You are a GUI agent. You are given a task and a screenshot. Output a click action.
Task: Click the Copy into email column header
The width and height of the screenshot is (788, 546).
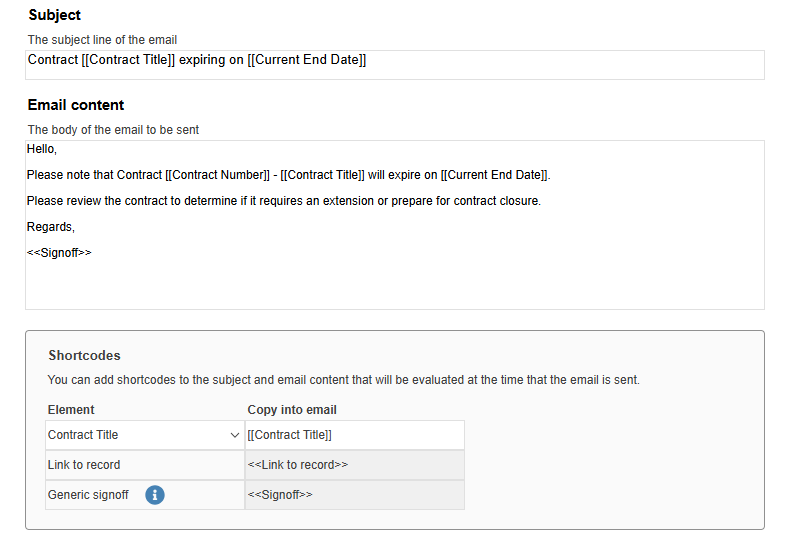[x=292, y=410]
